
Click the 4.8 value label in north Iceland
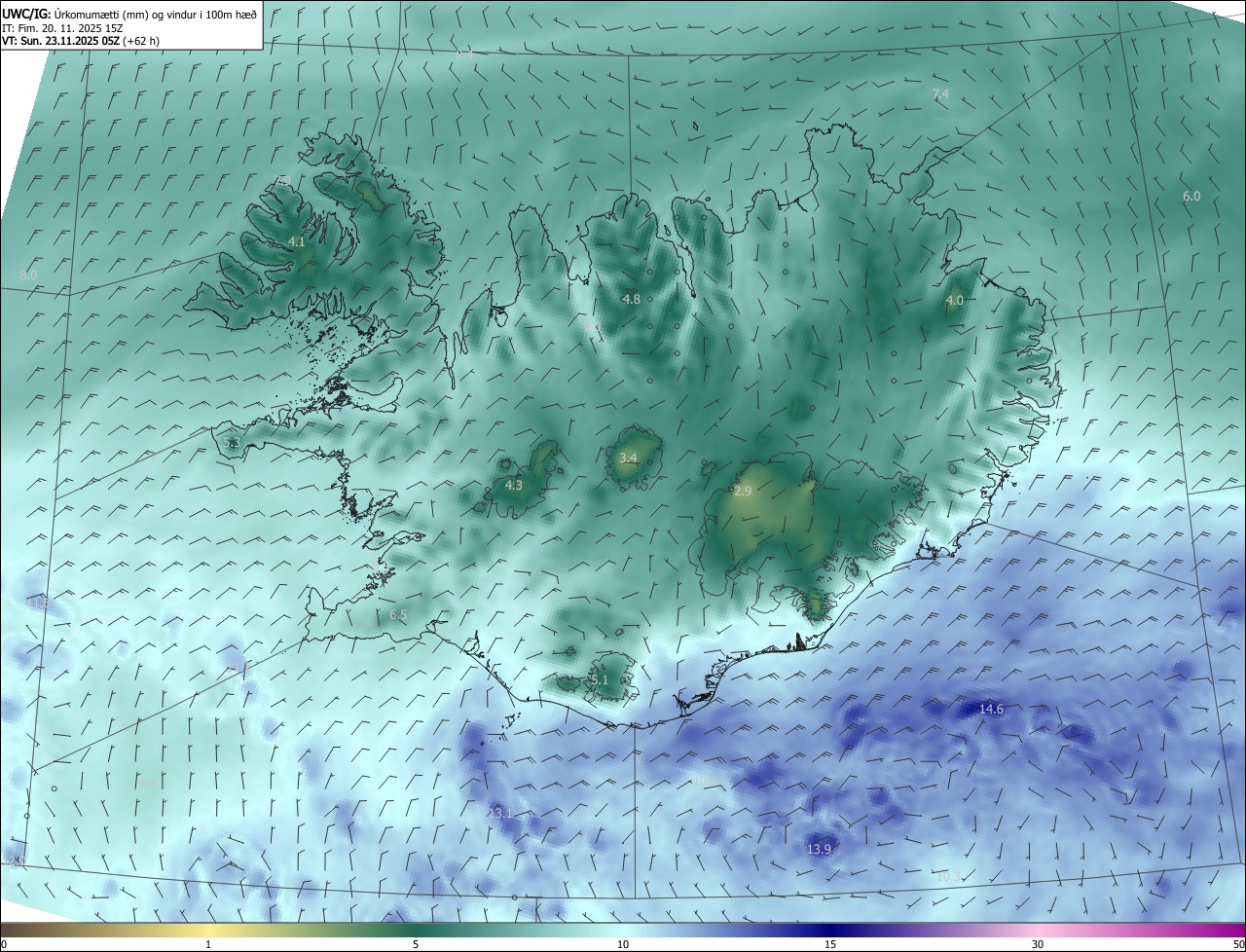[631, 299]
